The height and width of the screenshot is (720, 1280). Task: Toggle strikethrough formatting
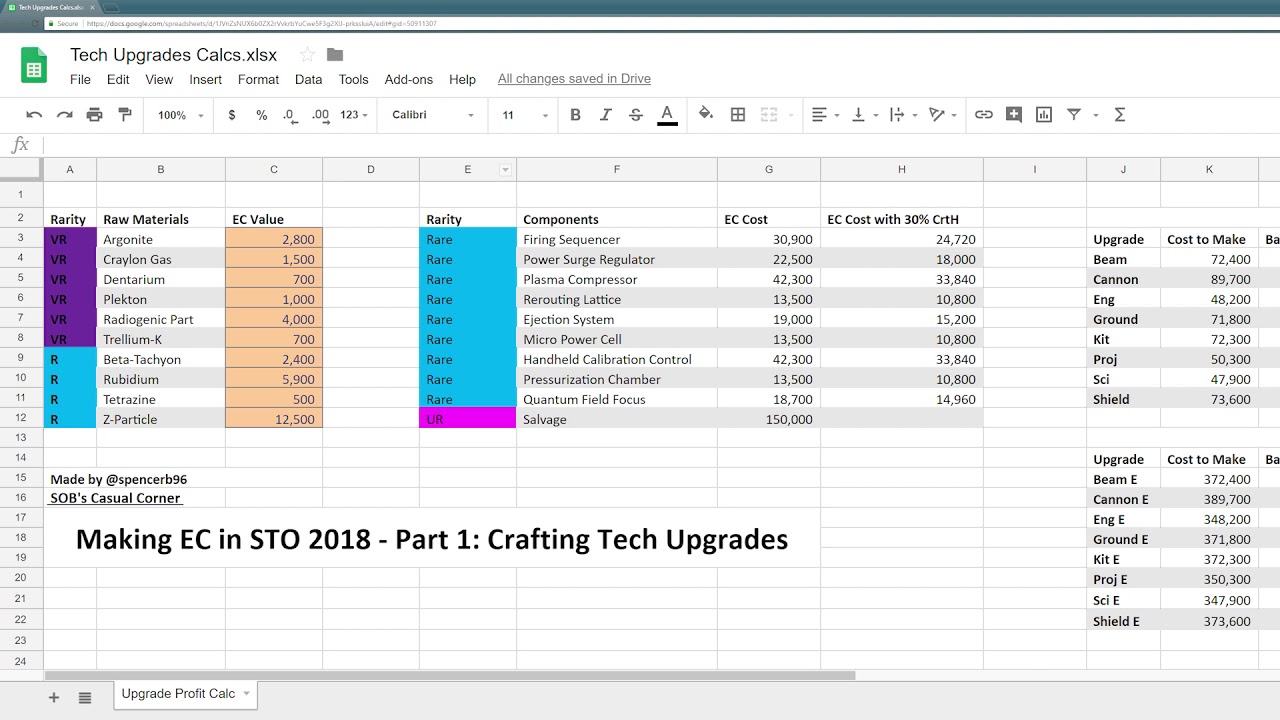click(x=636, y=115)
